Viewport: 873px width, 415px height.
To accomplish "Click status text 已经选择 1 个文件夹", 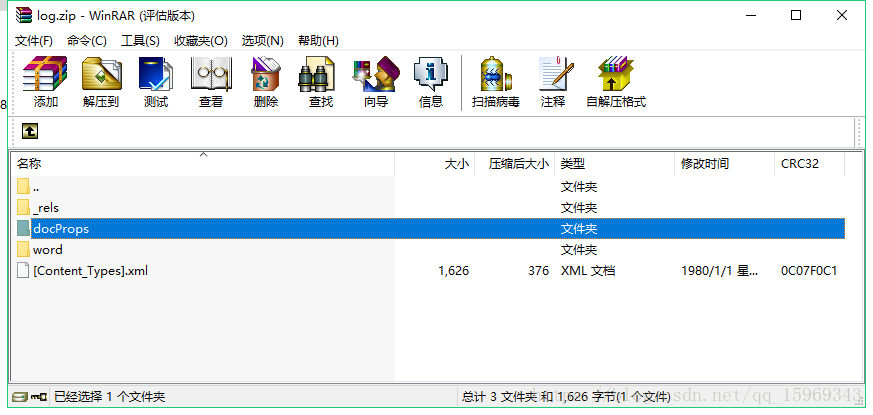I will [109, 397].
